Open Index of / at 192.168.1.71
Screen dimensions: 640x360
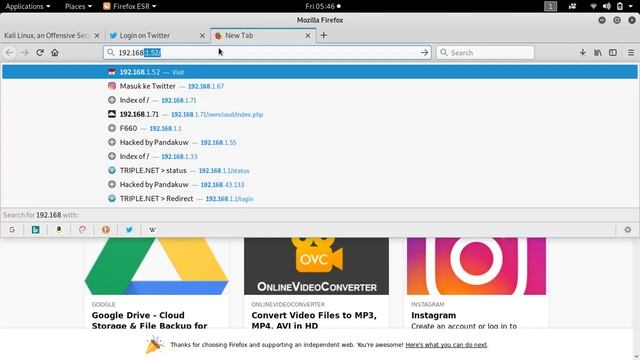point(320,100)
